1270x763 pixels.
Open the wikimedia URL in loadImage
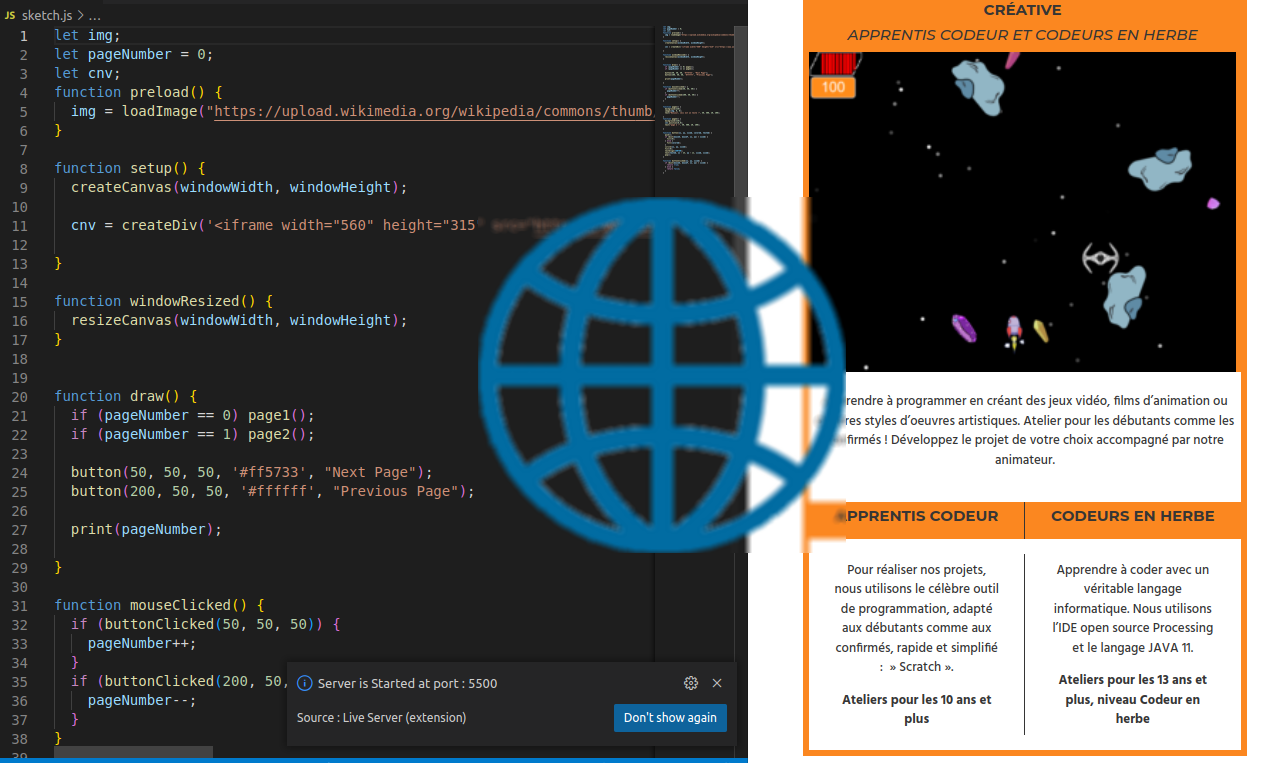434,111
